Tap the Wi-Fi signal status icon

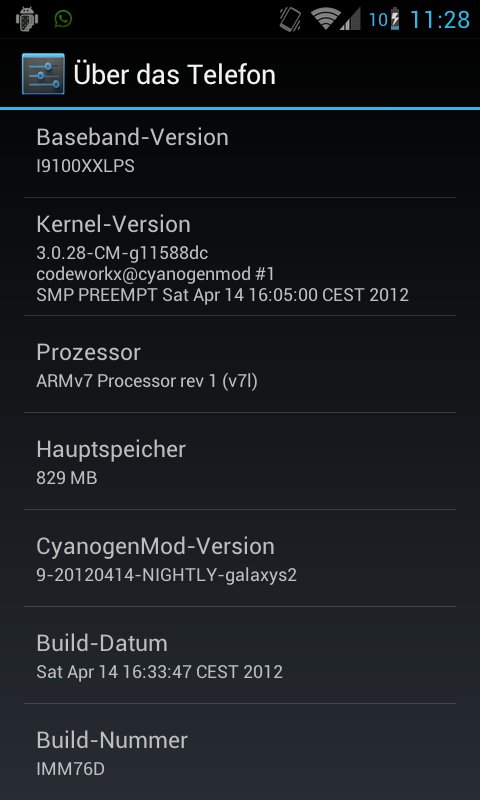(325, 19)
